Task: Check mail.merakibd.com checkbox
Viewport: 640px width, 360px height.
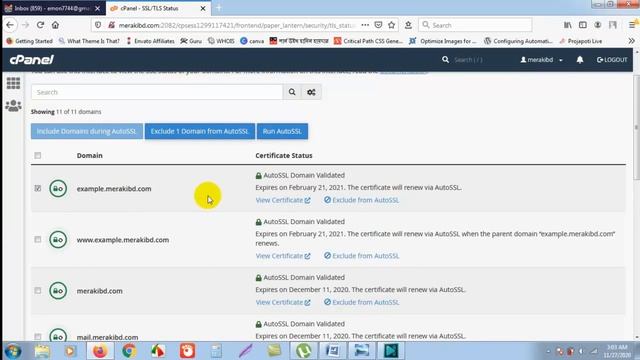Action: [x=38, y=337]
